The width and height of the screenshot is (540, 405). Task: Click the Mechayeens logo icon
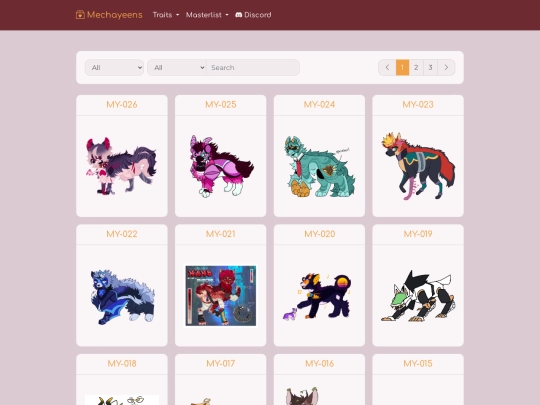pos(80,14)
